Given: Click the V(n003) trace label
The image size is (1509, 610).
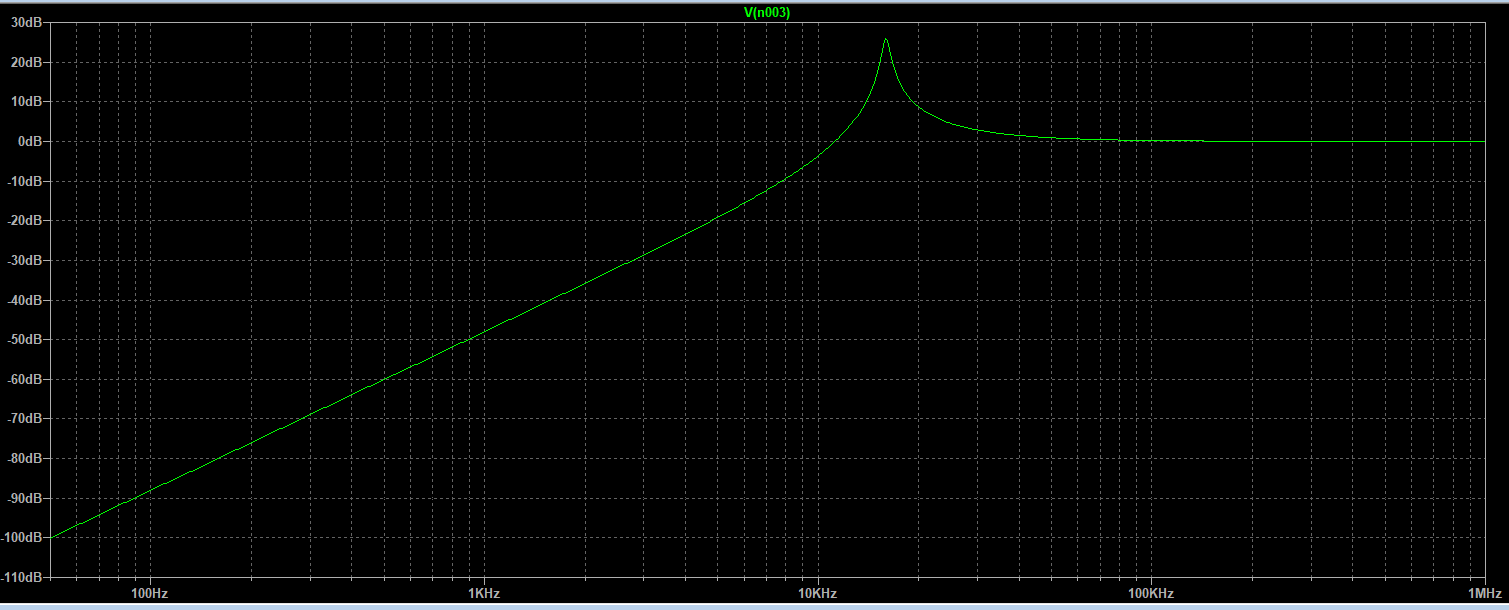Looking at the screenshot, I should point(768,12).
